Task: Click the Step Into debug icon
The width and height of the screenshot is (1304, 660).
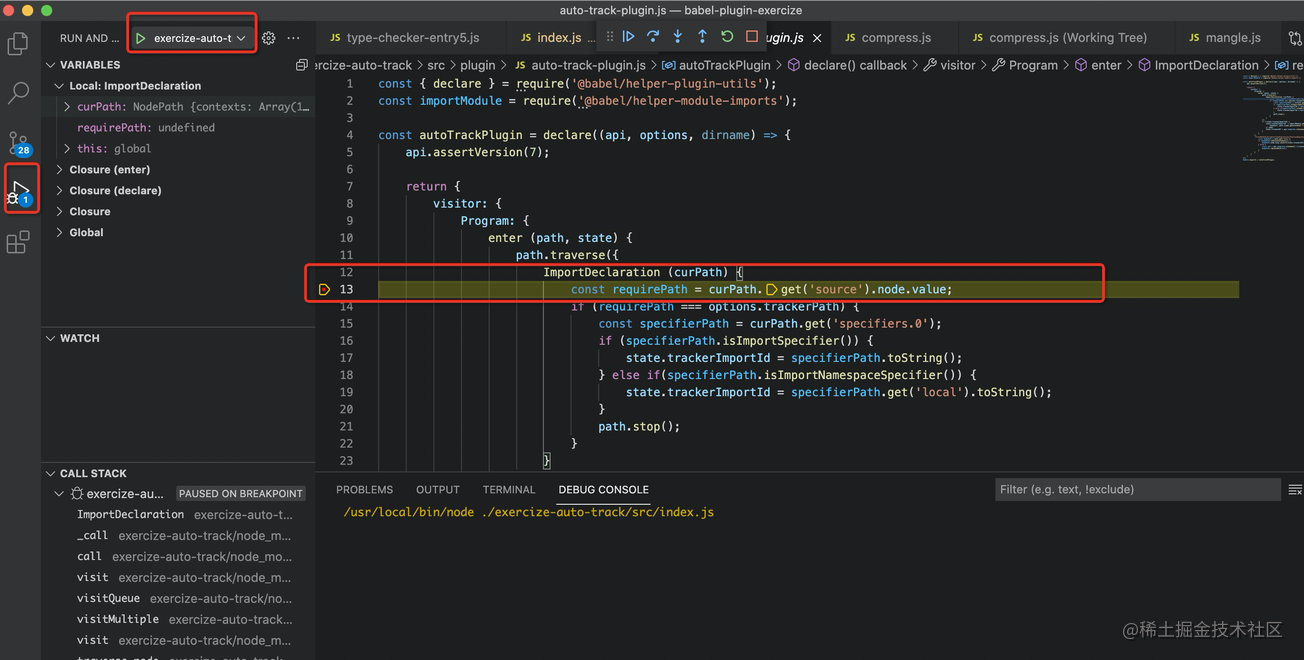Action: [x=678, y=37]
